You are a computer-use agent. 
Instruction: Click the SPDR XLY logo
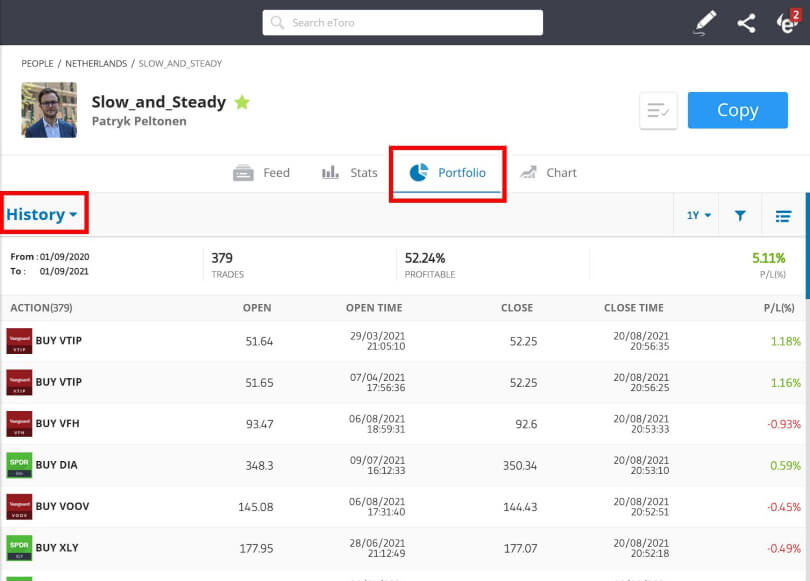19,547
